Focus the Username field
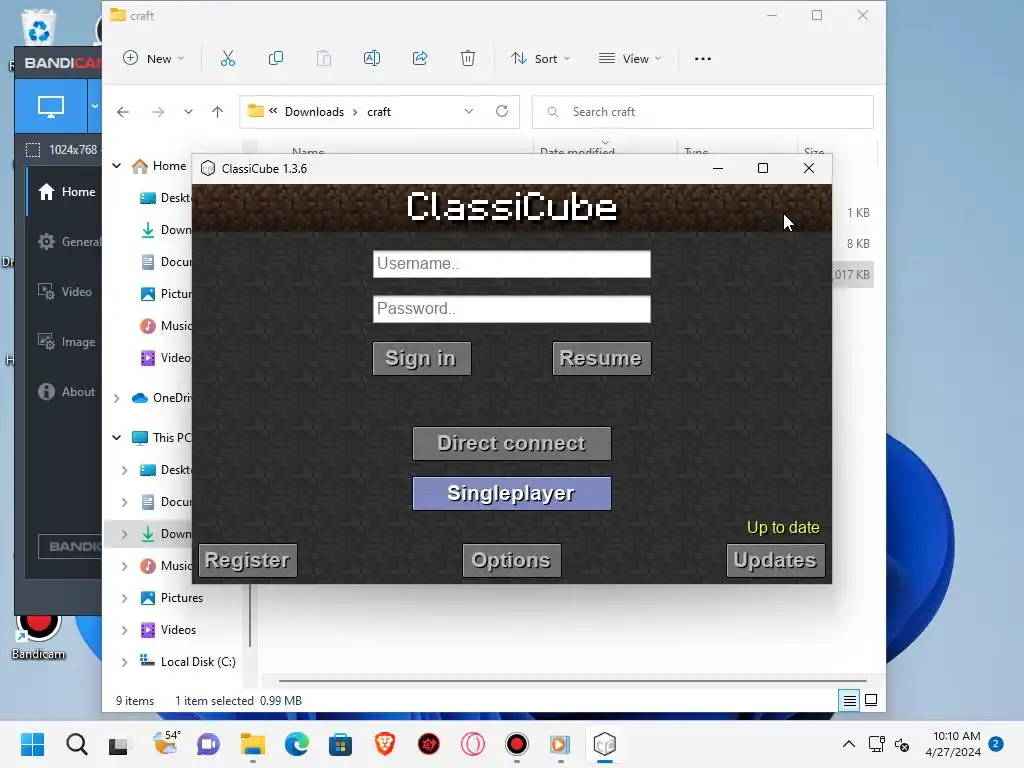Screen dimensions: 1024x768 coord(511,264)
